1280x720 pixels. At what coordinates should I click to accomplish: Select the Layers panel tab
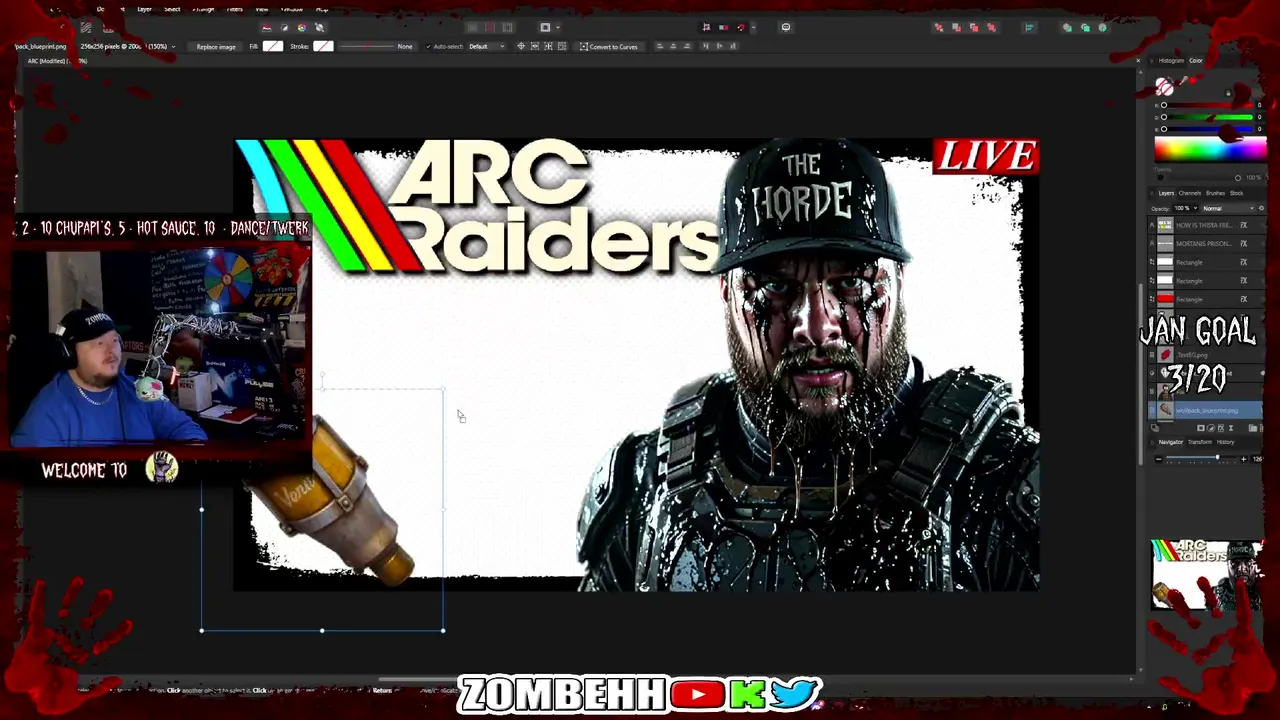coord(1166,193)
